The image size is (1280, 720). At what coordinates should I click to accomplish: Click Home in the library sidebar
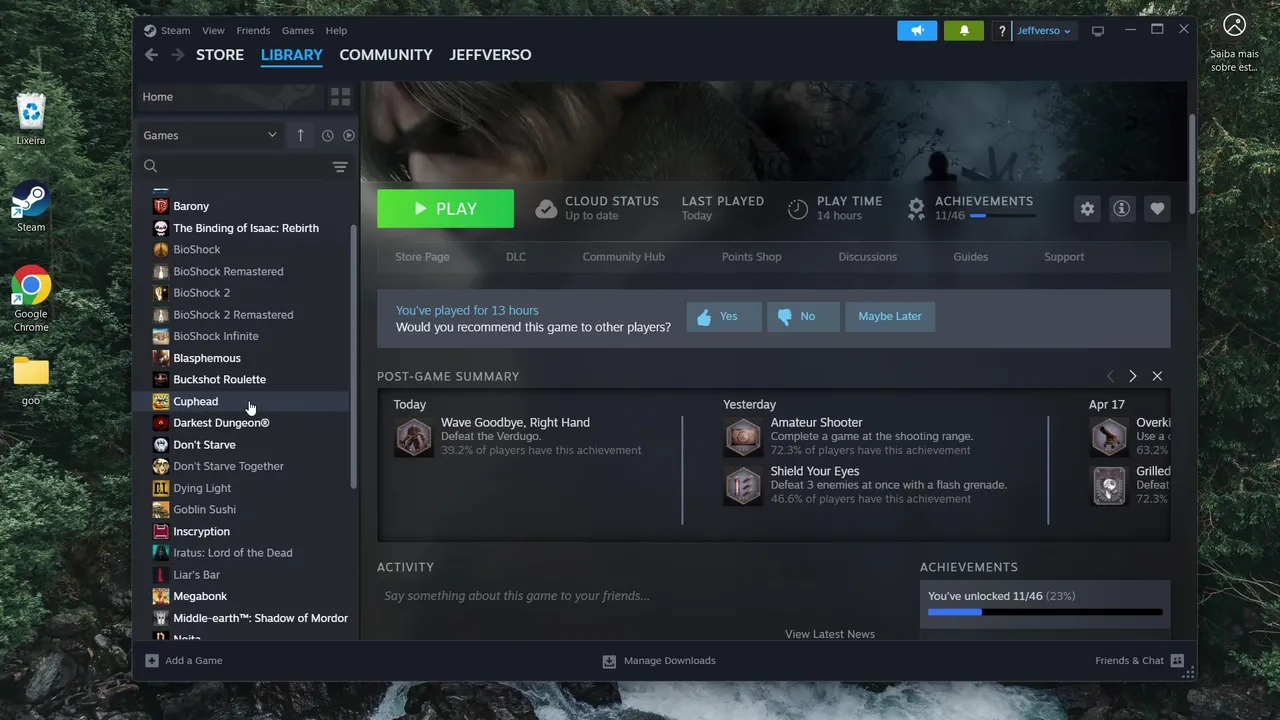[230, 97]
